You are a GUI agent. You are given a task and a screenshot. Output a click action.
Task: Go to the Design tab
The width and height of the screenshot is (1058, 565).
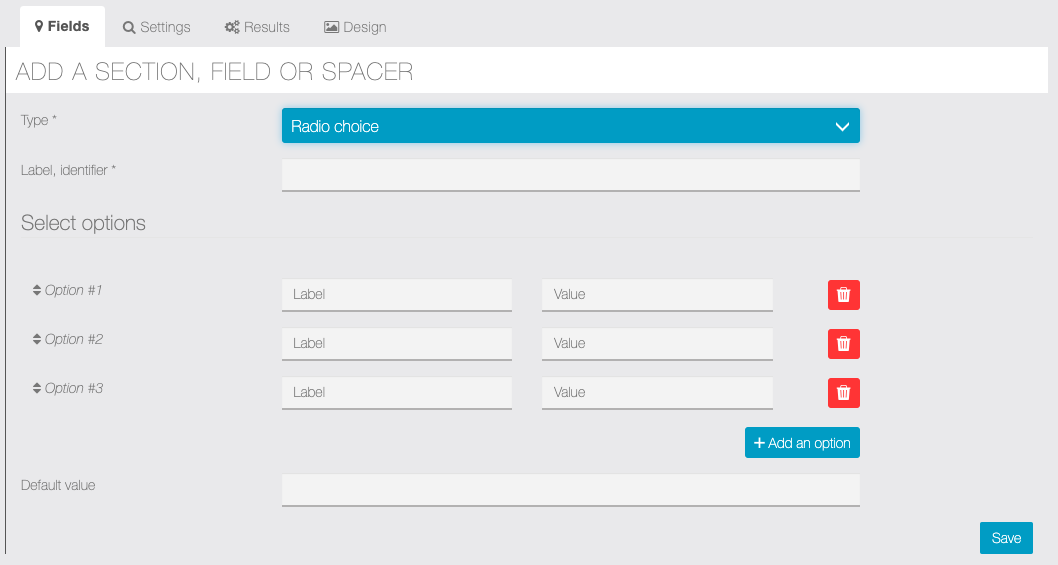point(355,27)
